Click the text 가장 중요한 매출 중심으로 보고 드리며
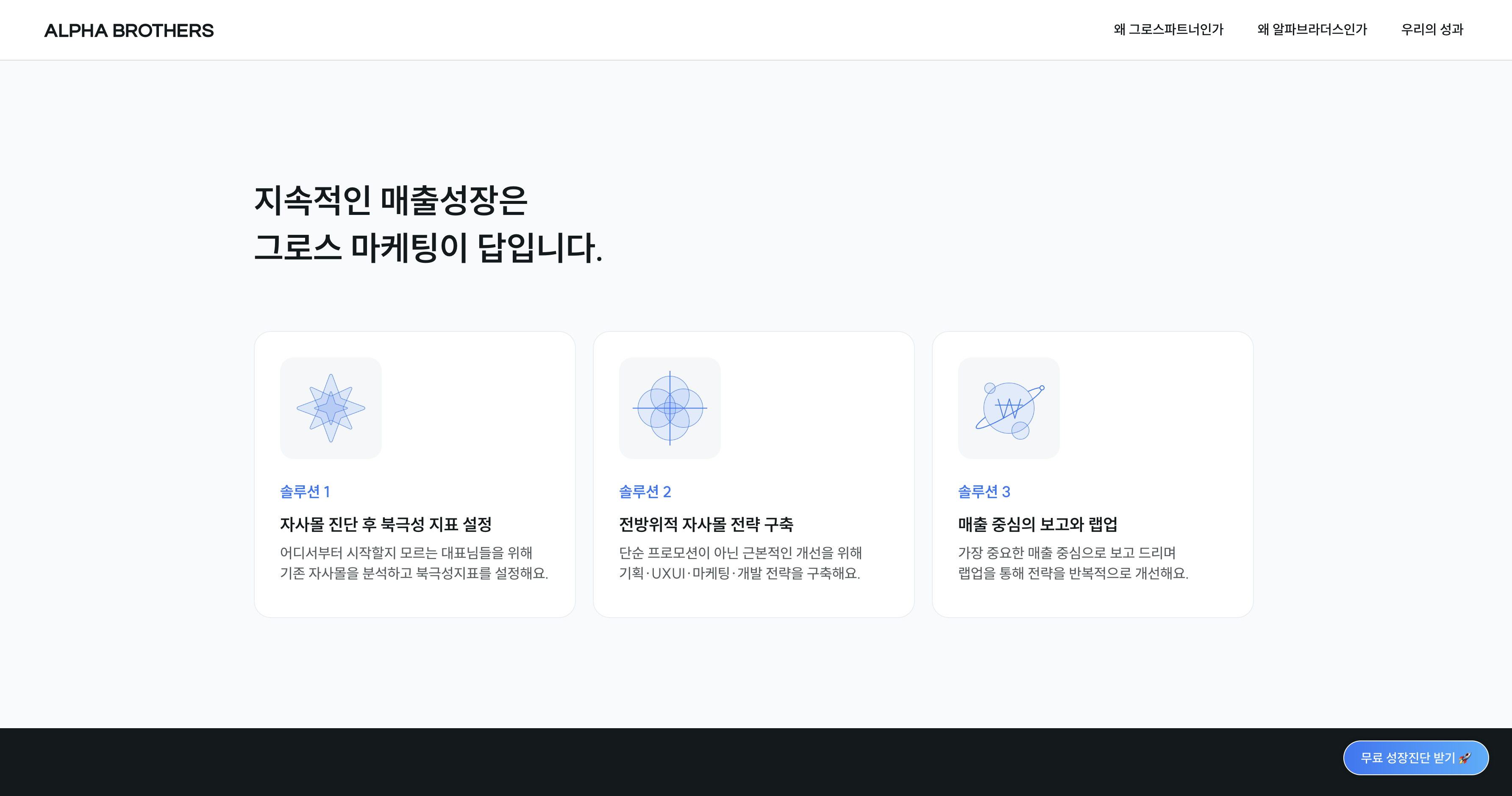Viewport: 1512px width, 796px height. coord(1067,553)
